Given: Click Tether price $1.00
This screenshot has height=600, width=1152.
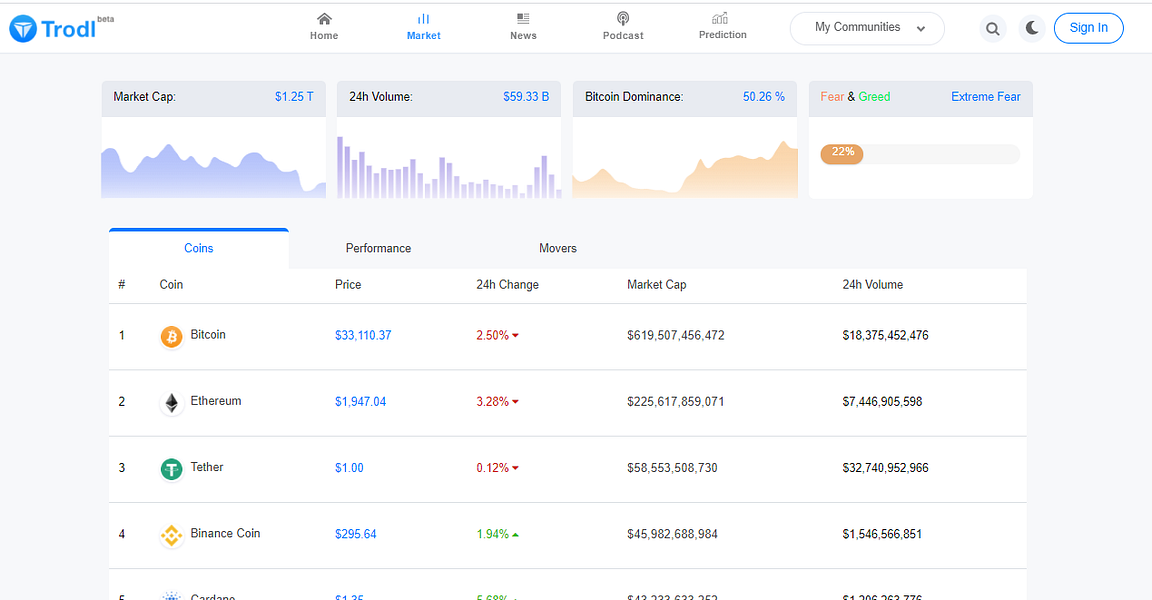Looking at the screenshot, I should click(349, 468).
